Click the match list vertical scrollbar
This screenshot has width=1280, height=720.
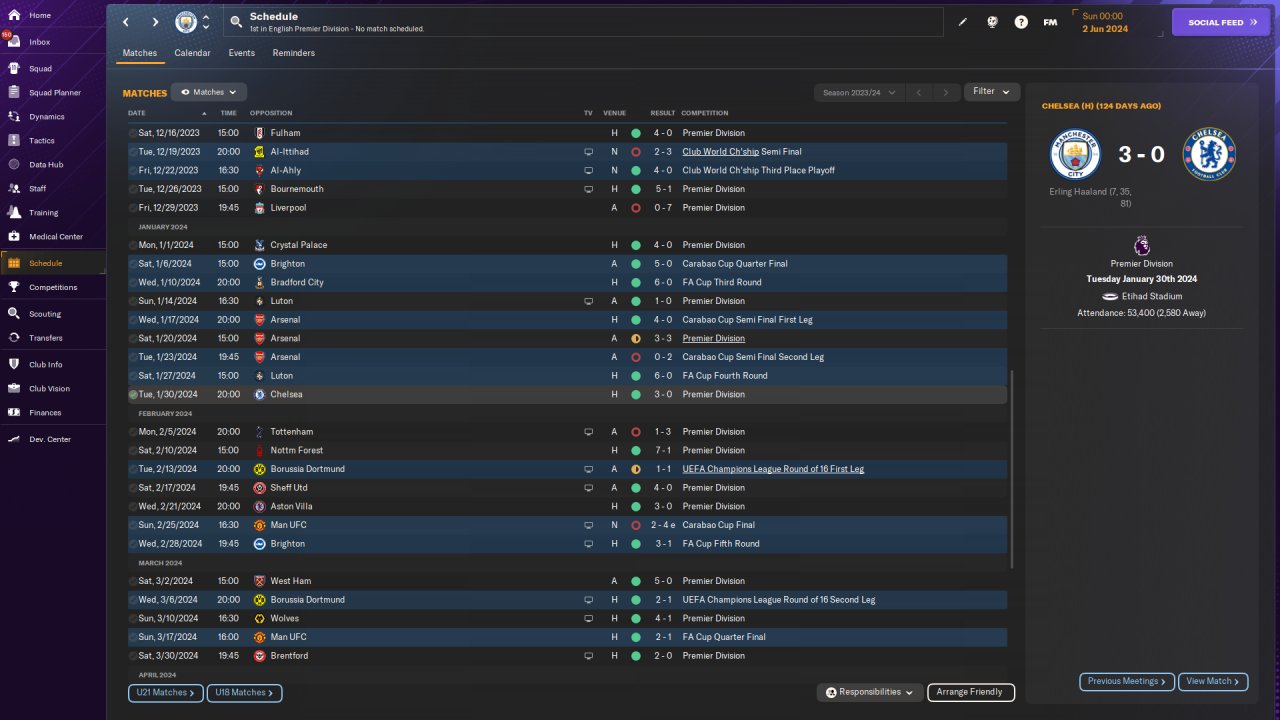pyautogui.click(x=1012, y=468)
